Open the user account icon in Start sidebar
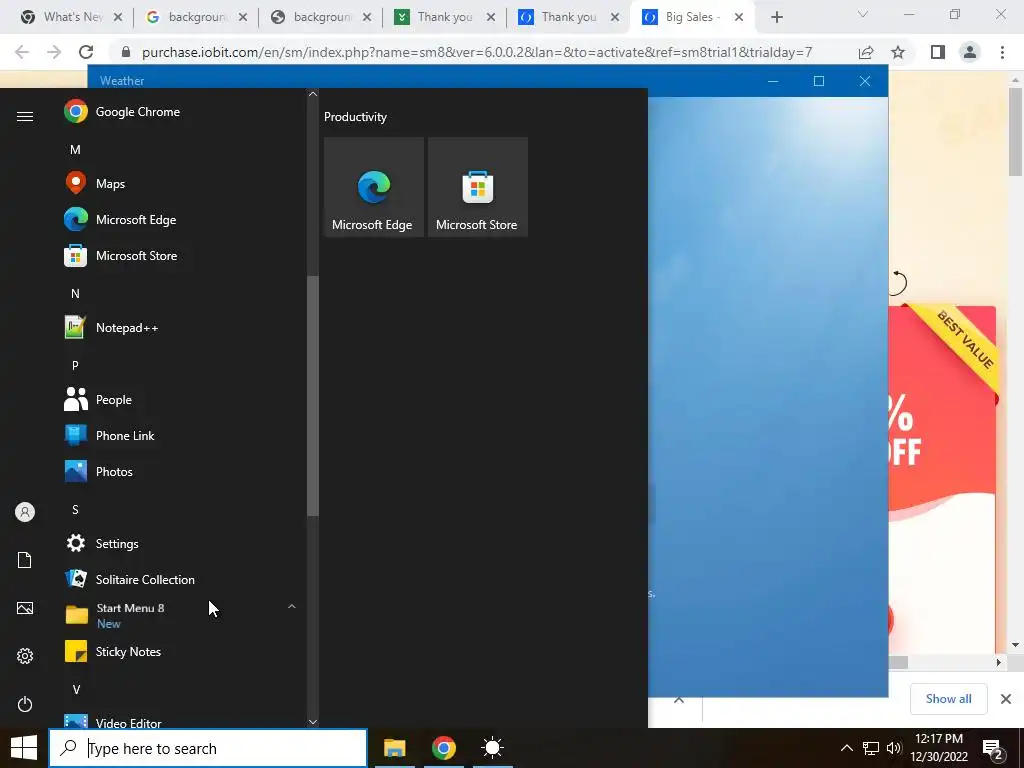Image resolution: width=1024 pixels, height=768 pixels. coord(25,512)
